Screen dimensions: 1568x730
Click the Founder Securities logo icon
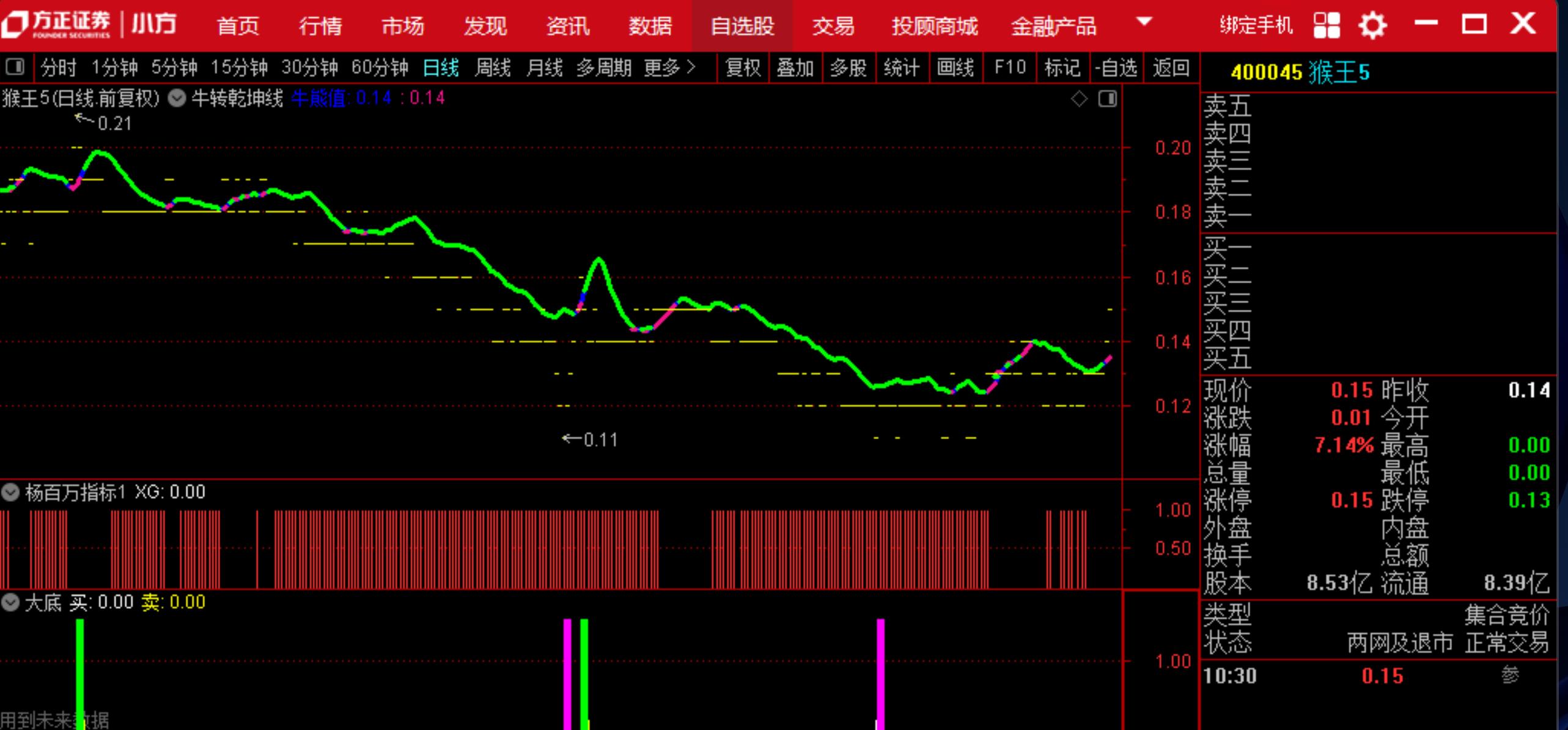(x=15, y=24)
